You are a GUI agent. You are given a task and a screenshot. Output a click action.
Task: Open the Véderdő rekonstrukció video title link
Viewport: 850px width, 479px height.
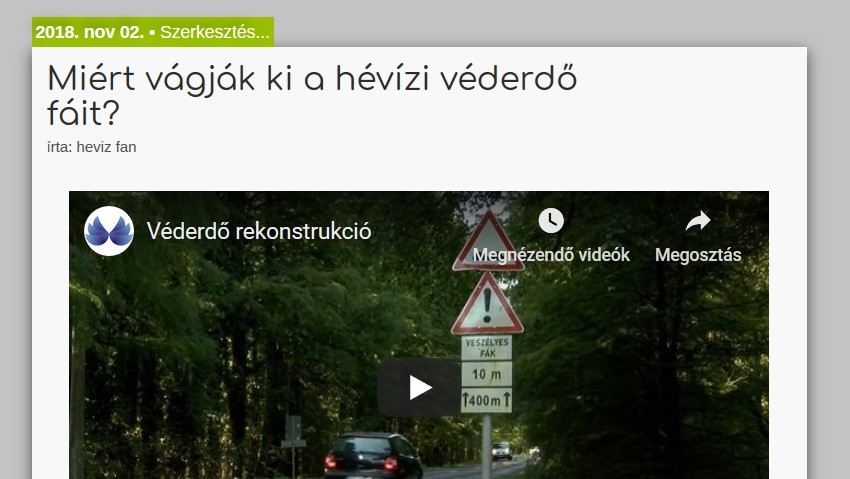(259, 231)
